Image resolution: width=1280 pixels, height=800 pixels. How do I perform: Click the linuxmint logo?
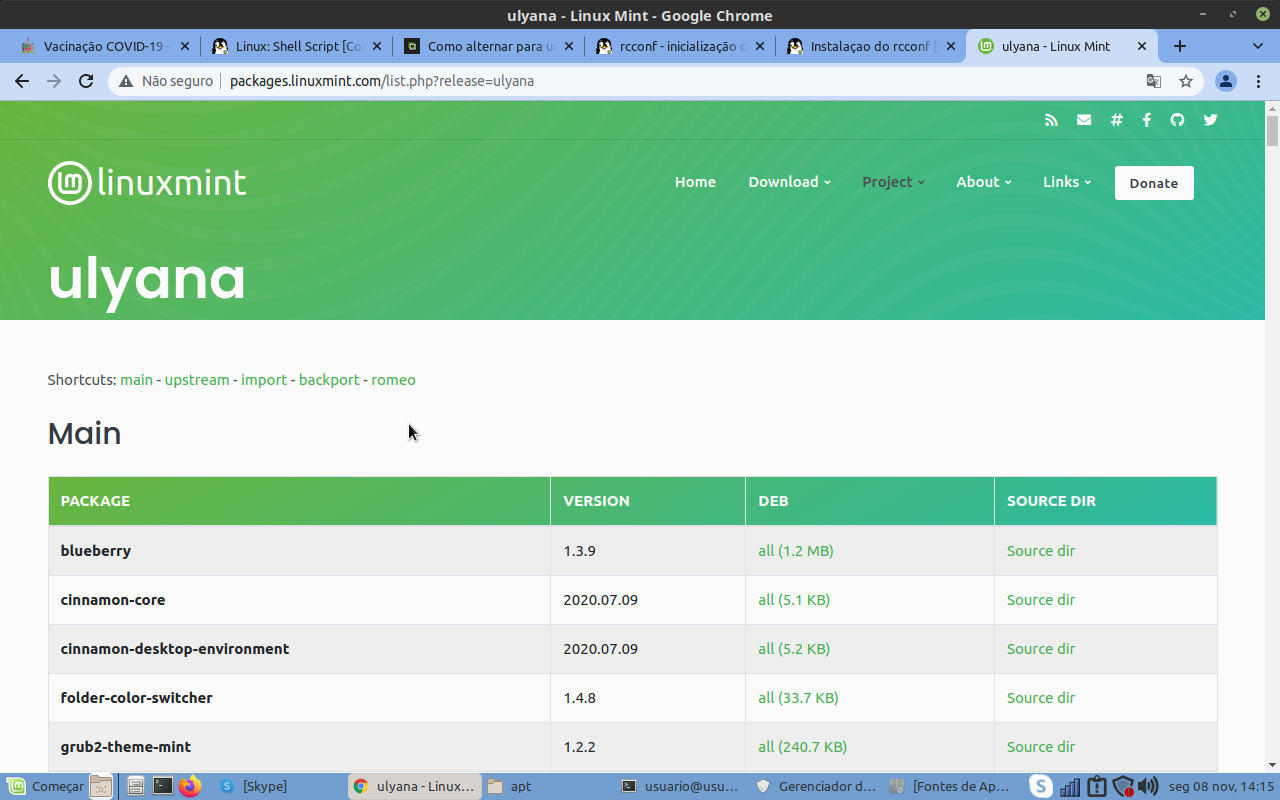tap(147, 183)
